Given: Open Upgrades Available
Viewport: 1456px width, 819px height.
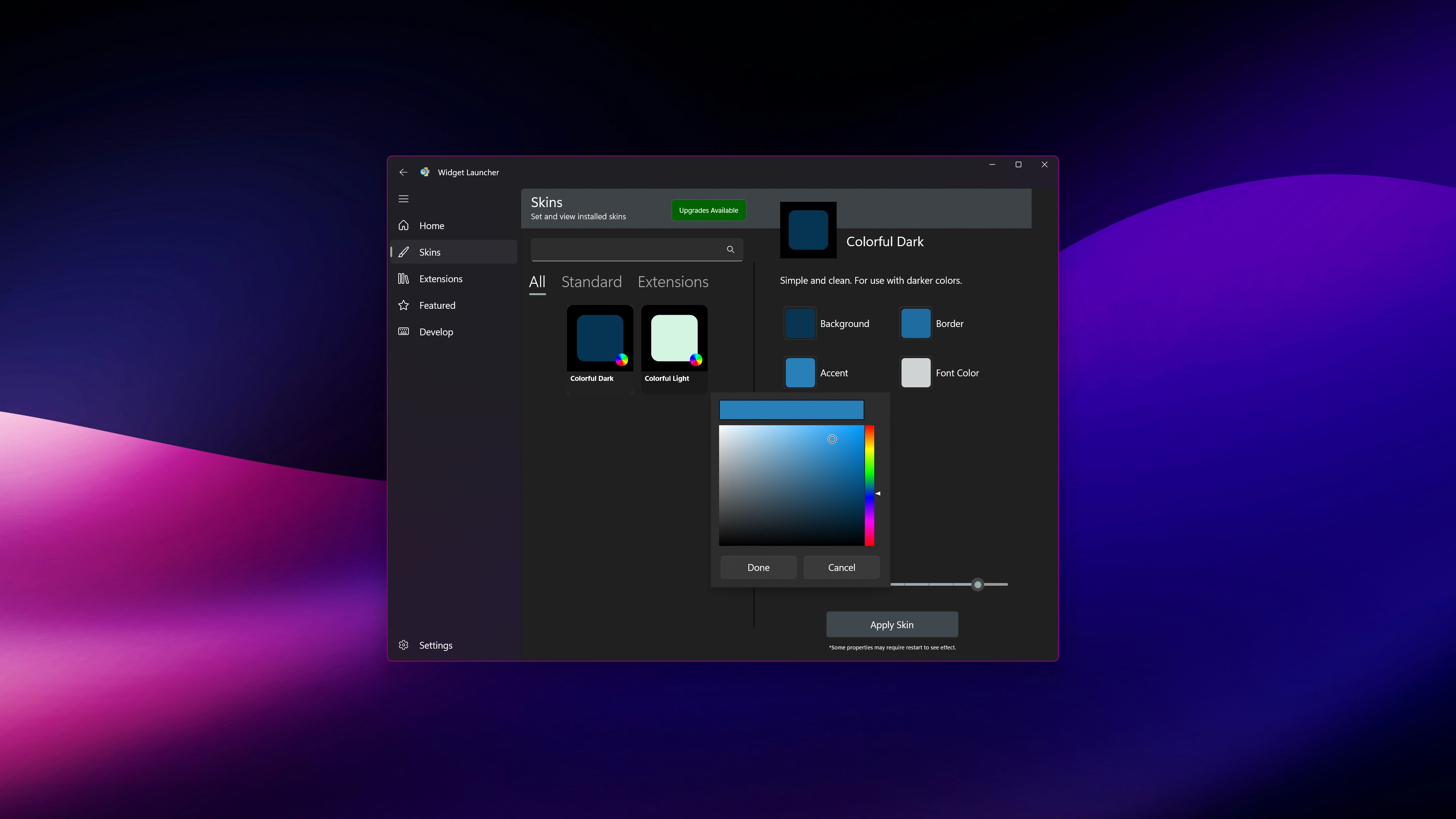Looking at the screenshot, I should coord(708,210).
